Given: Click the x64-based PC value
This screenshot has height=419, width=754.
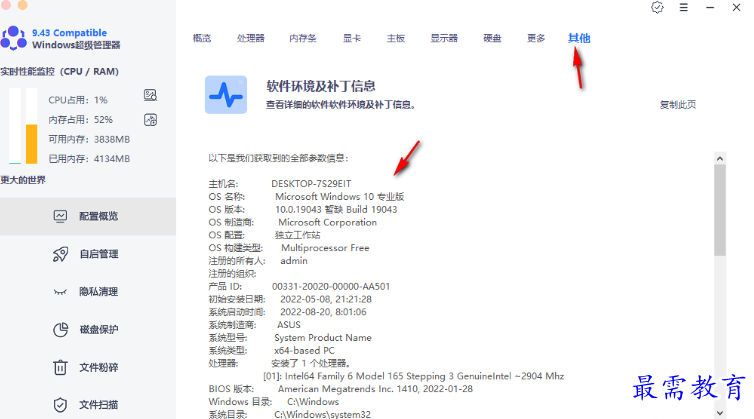Looking at the screenshot, I should pyautogui.click(x=304, y=350).
